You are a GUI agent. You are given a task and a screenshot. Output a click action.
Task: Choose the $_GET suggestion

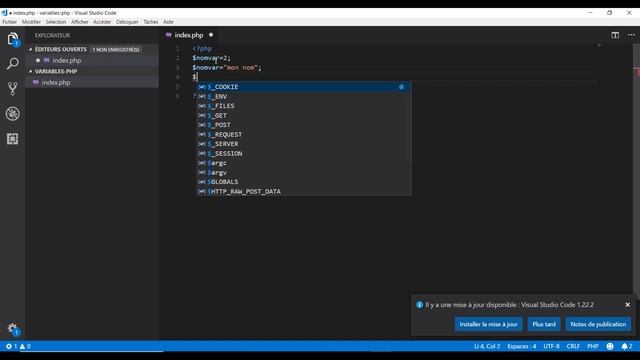pos(304,116)
